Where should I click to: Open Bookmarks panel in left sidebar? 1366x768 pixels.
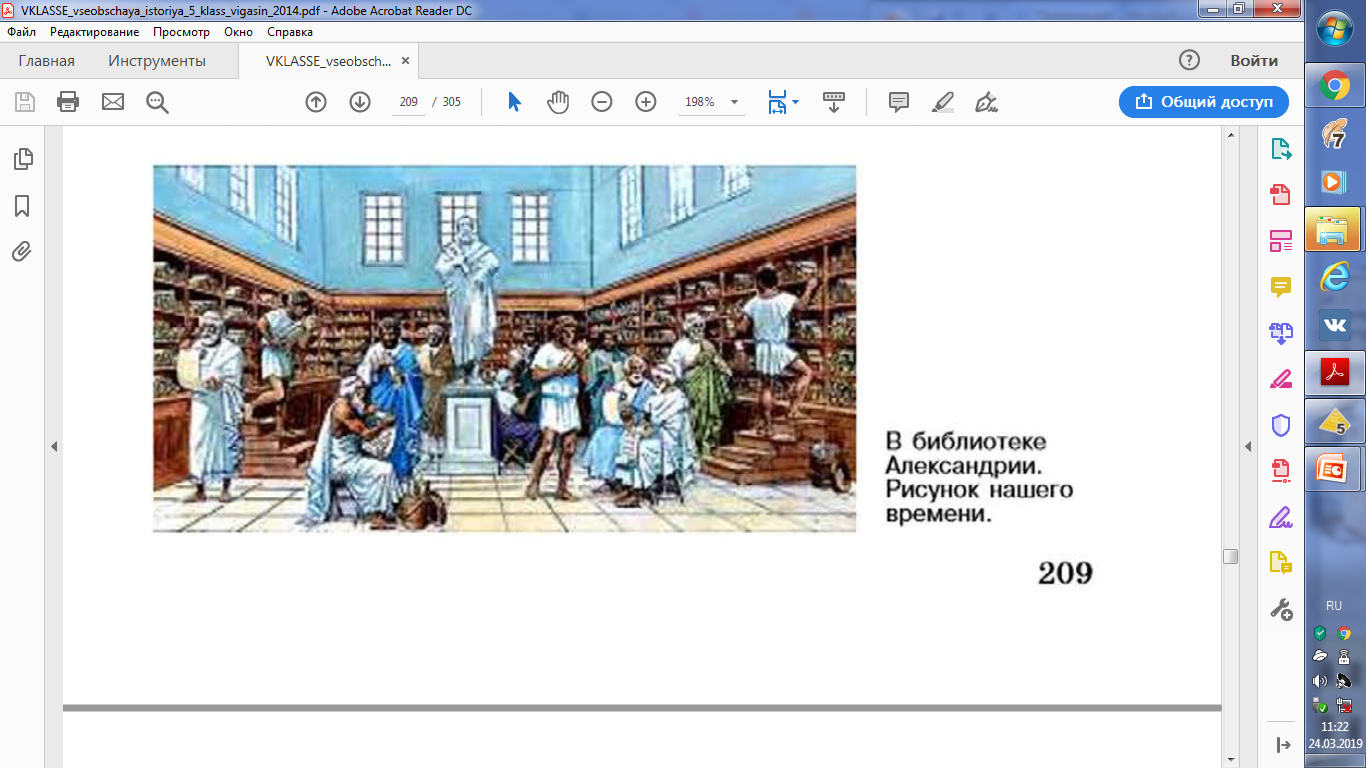22,206
